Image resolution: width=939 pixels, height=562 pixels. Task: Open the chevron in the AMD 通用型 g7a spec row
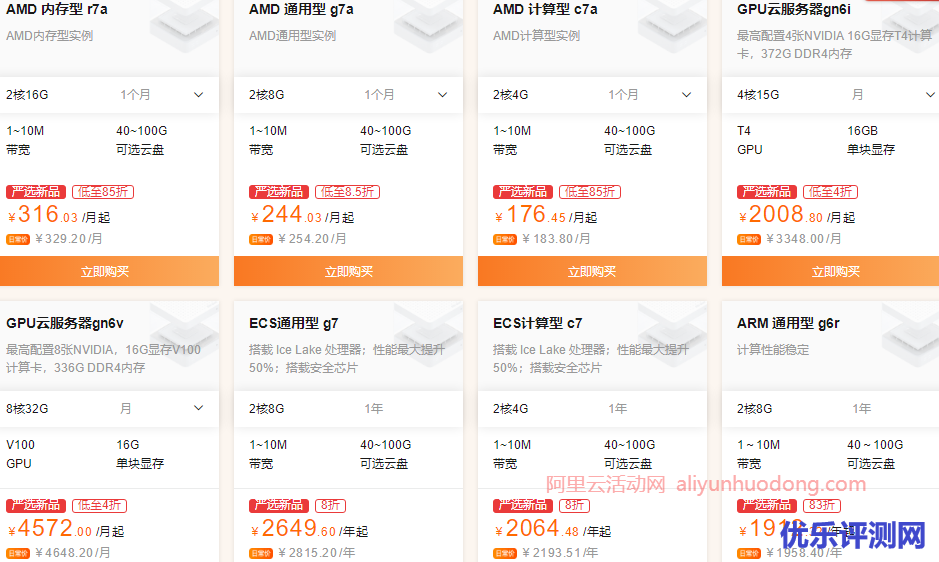[x=442, y=95]
